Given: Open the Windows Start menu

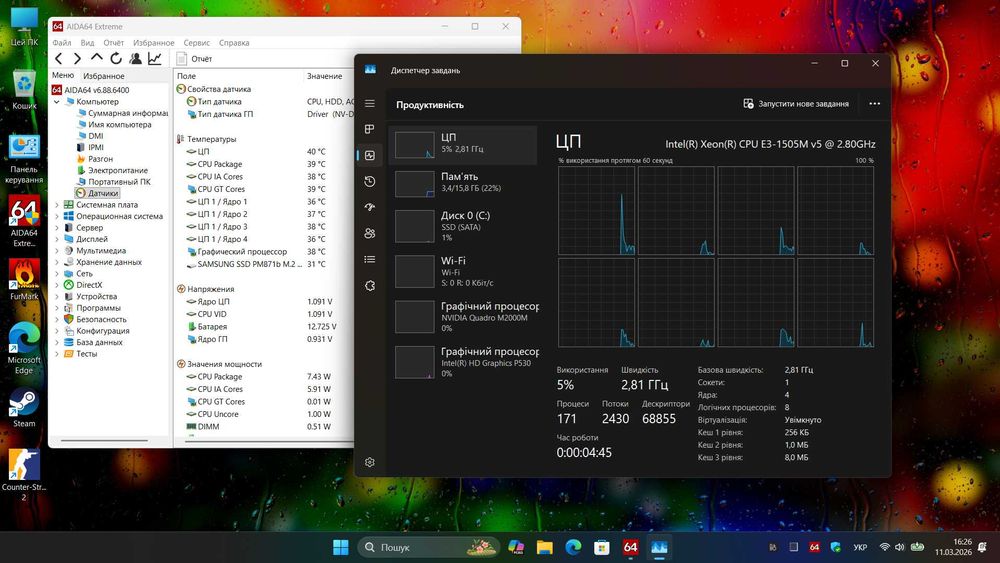Looking at the screenshot, I should coord(341,547).
